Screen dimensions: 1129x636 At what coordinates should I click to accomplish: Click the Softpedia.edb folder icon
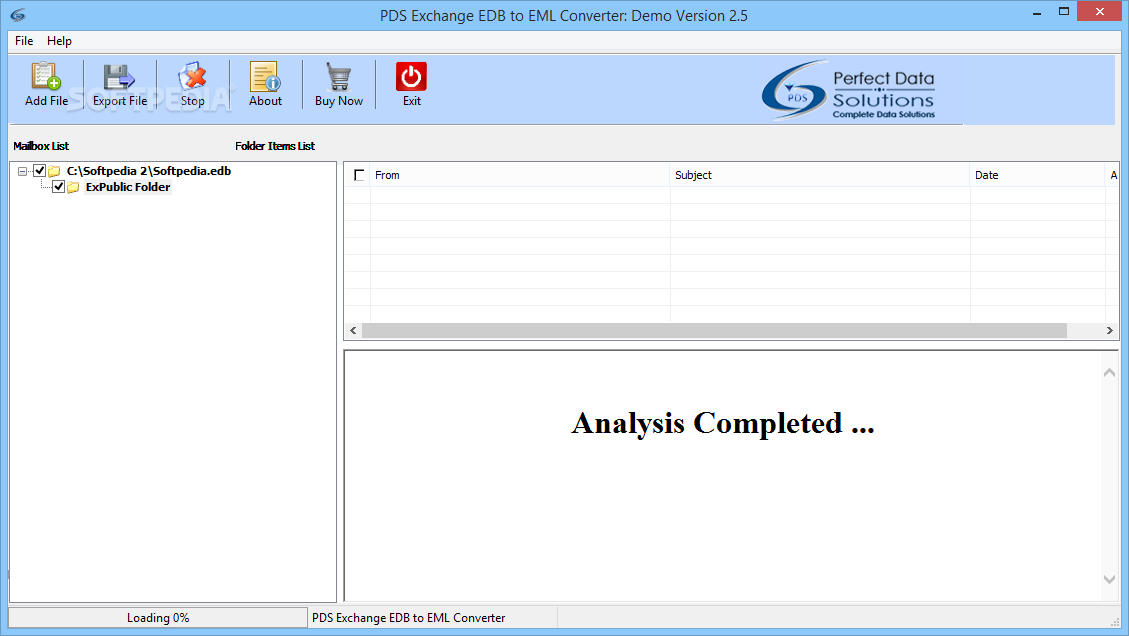pyautogui.click(x=54, y=171)
